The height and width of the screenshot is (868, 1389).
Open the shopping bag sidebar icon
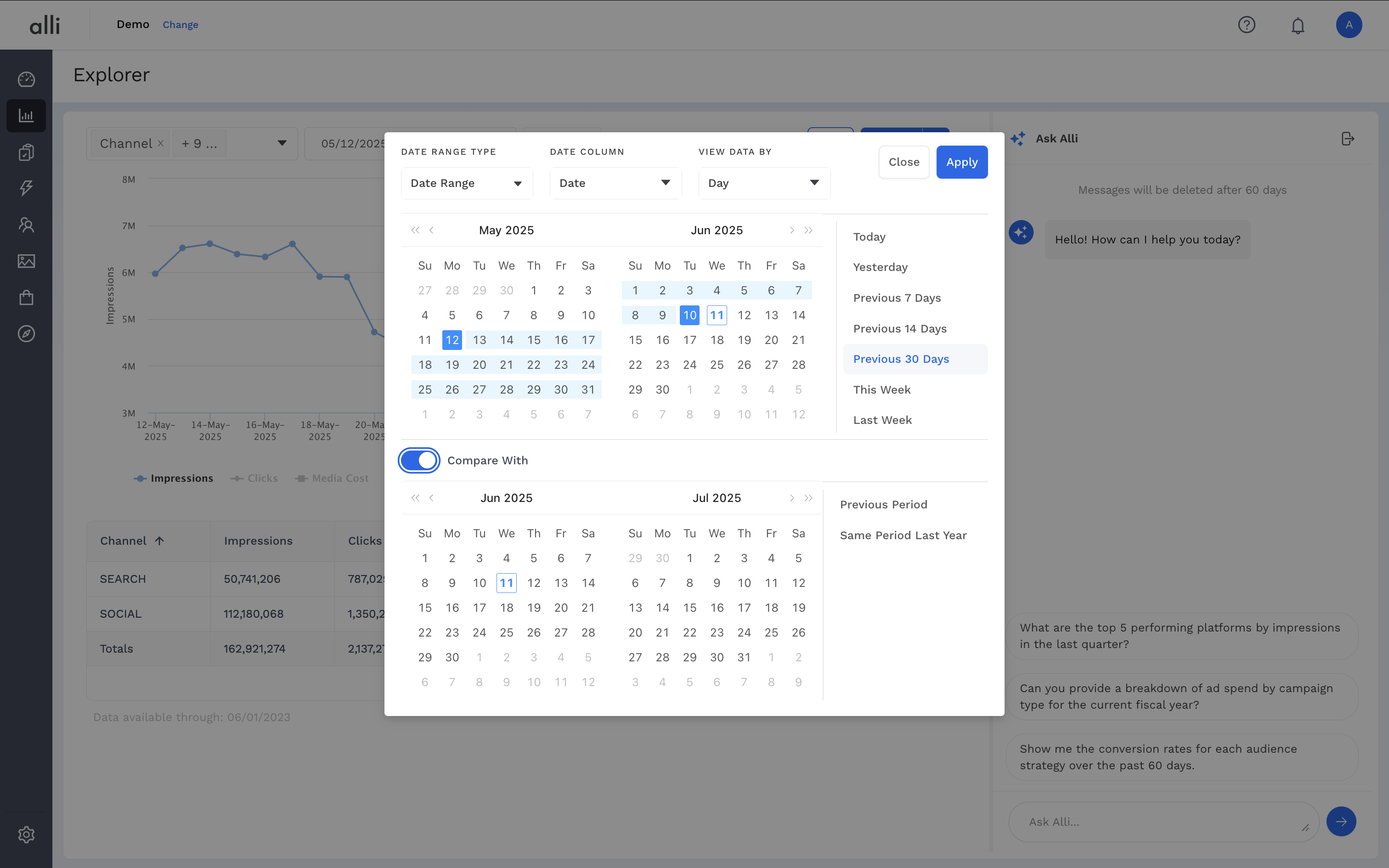click(26, 298)
